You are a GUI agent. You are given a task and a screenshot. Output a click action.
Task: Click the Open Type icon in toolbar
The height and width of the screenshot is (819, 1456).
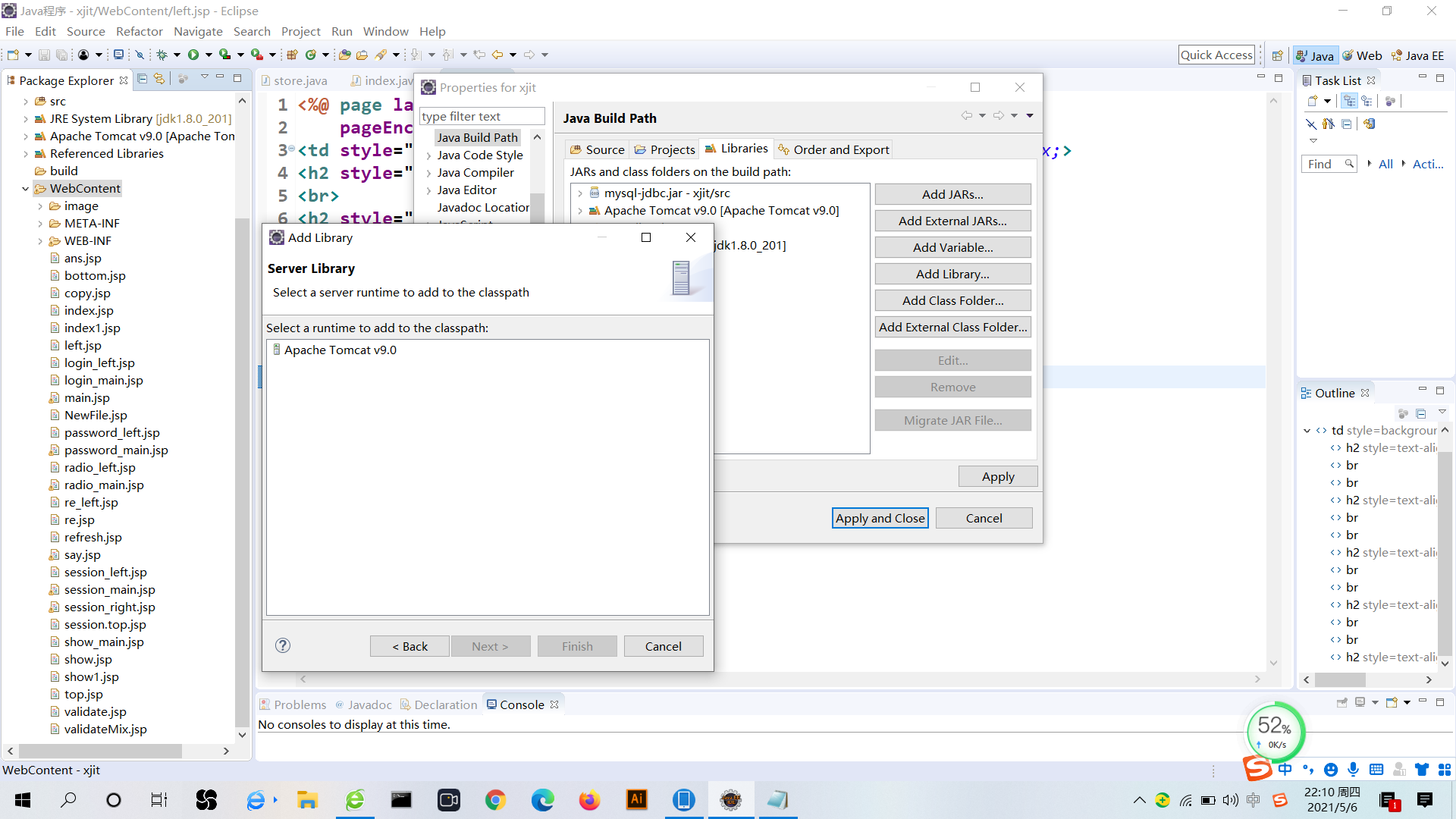[x=344, y=55]
